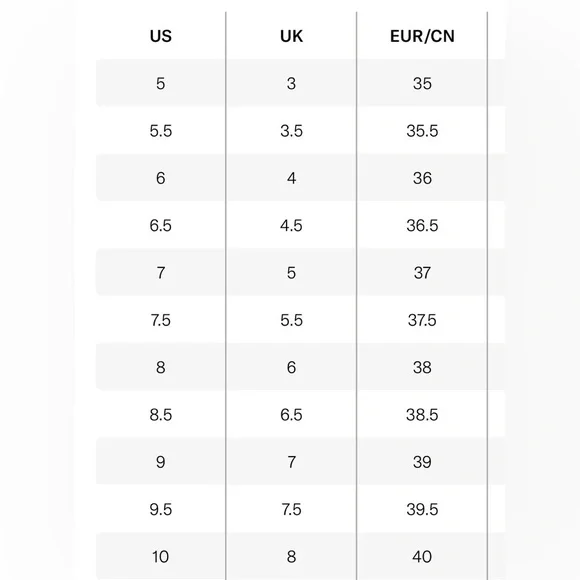Select EUR/CN size 37.5 cell
Viewport: 580px width, 580px height.
click(x=422, y=320)
